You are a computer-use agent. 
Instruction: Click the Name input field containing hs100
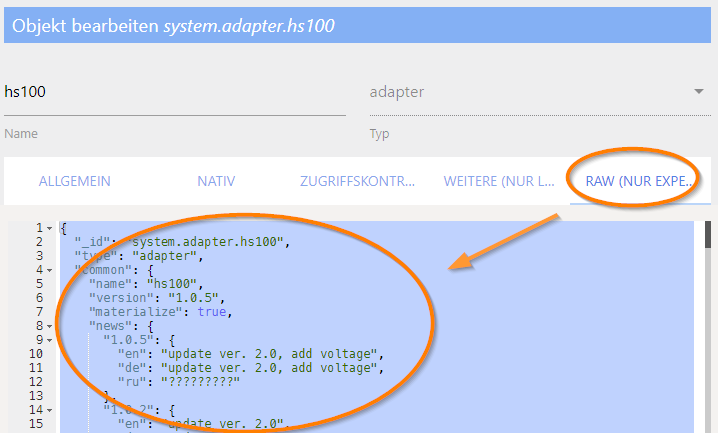(175, 92)
